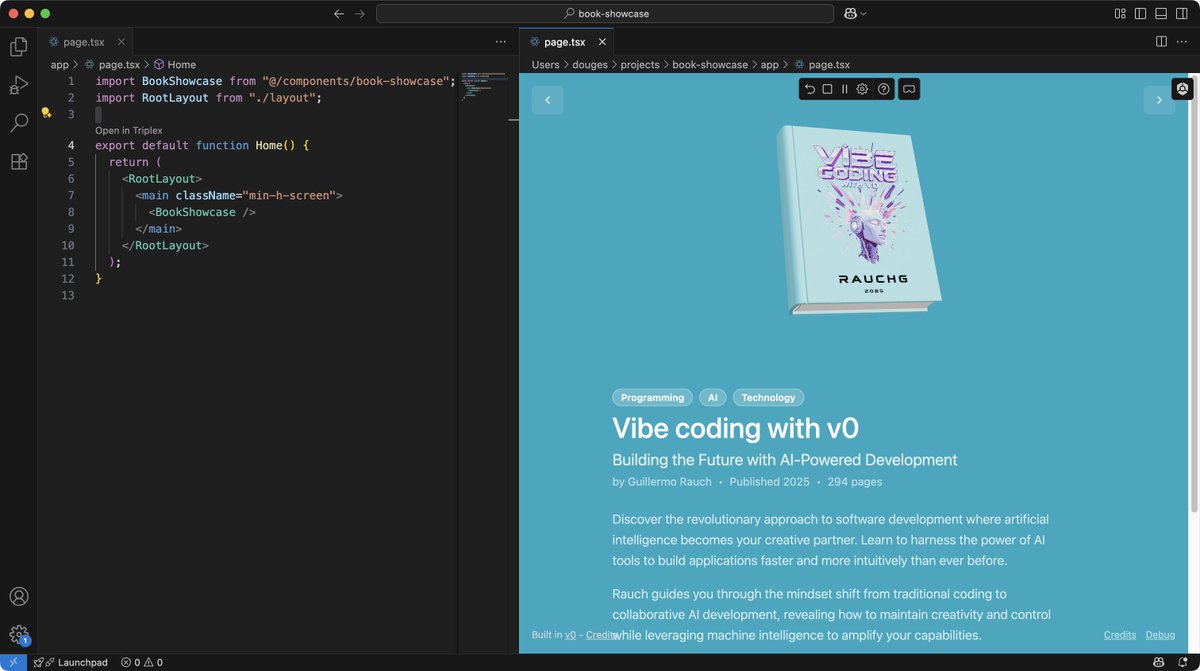
Task: Click the 'book-showcase' breadcrumb
Action: (x=710, y=64)
